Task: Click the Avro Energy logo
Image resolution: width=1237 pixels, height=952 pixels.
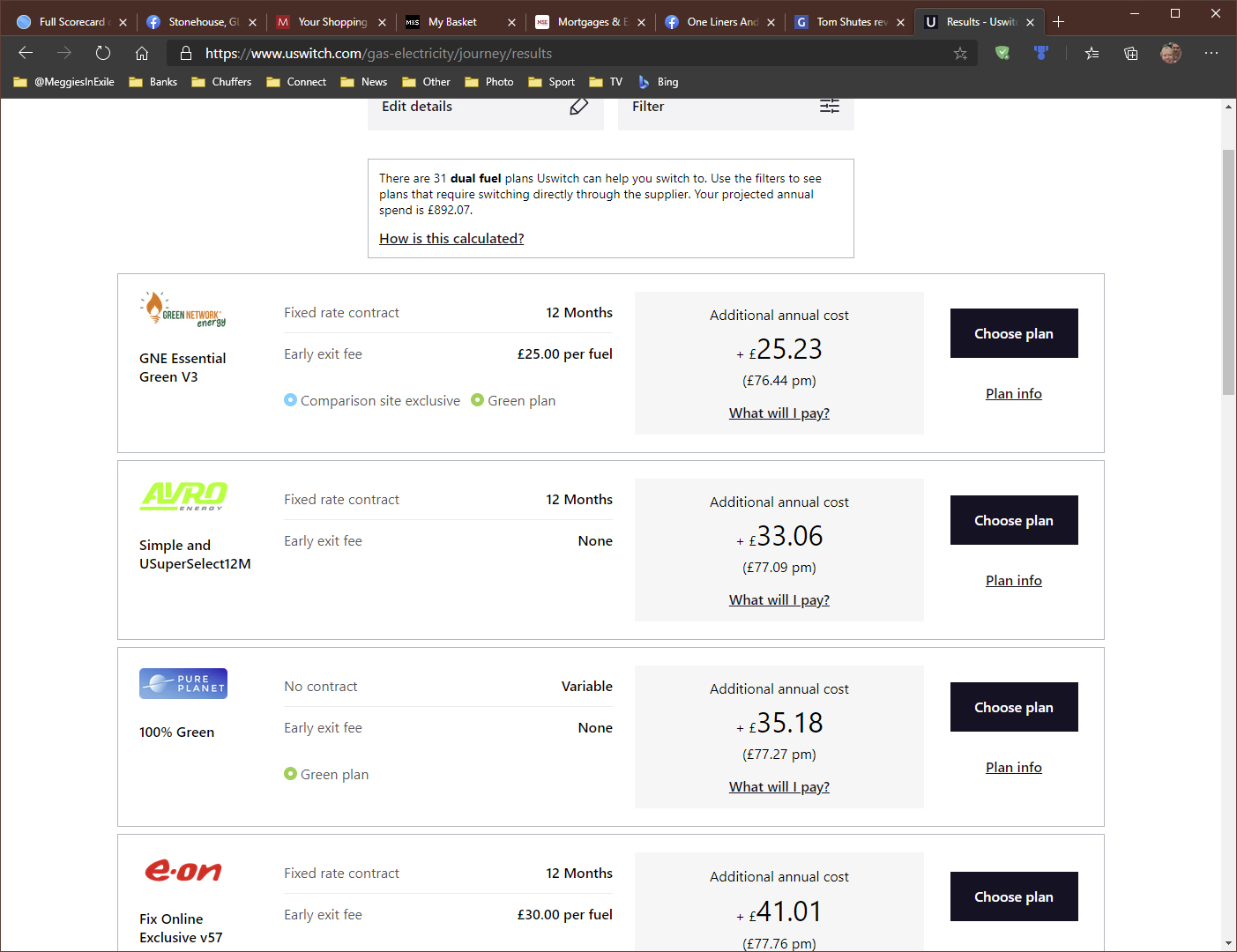Action: click(x=183, y=496)
